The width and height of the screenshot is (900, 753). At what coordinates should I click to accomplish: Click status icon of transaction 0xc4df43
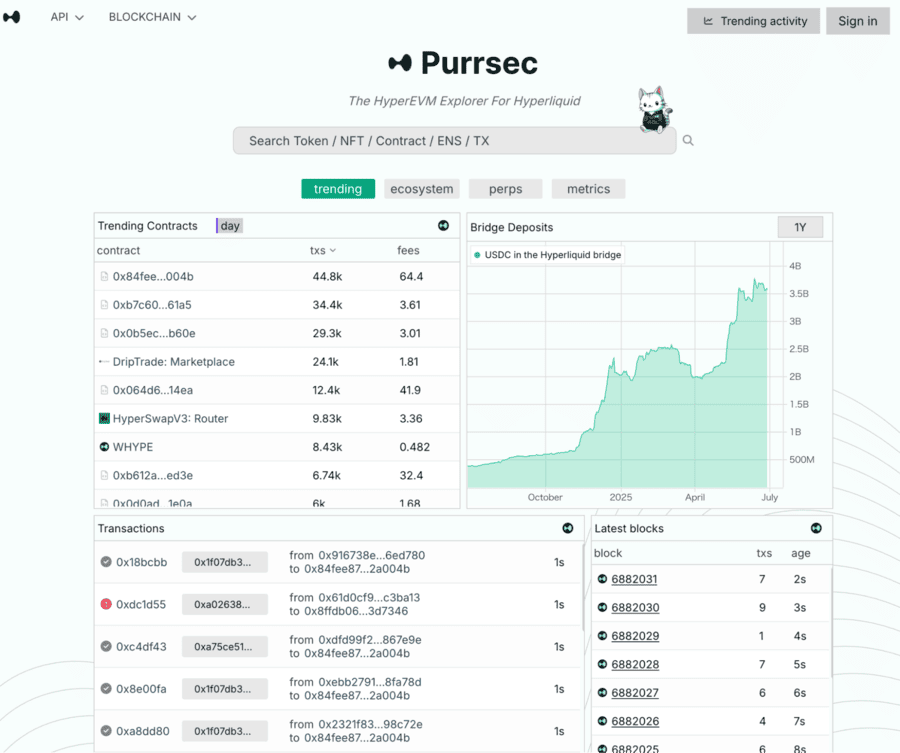click(x=106, y=646)
